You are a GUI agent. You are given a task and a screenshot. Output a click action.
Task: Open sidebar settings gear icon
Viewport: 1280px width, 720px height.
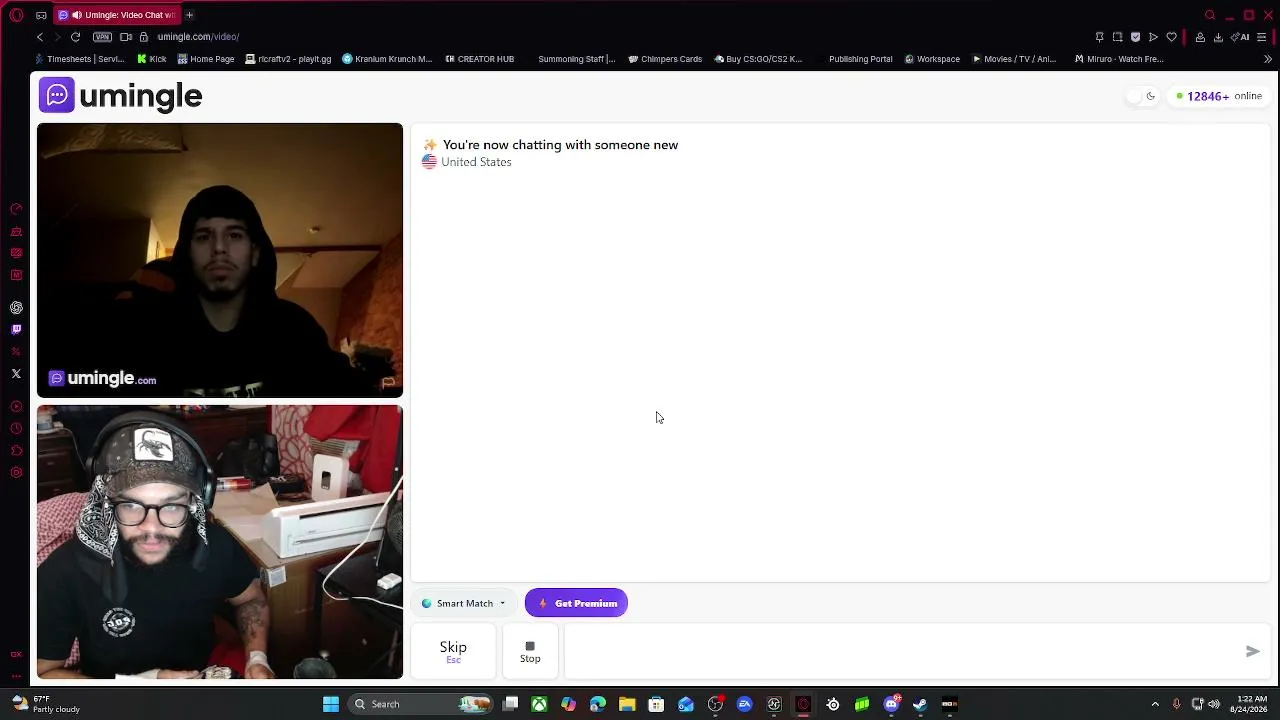16,472
